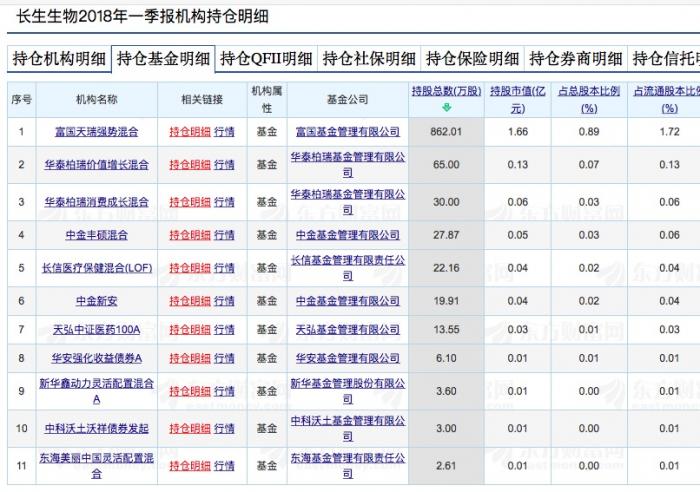Open company 富国基金管理有限公司
700x492 pixels.
348,132
